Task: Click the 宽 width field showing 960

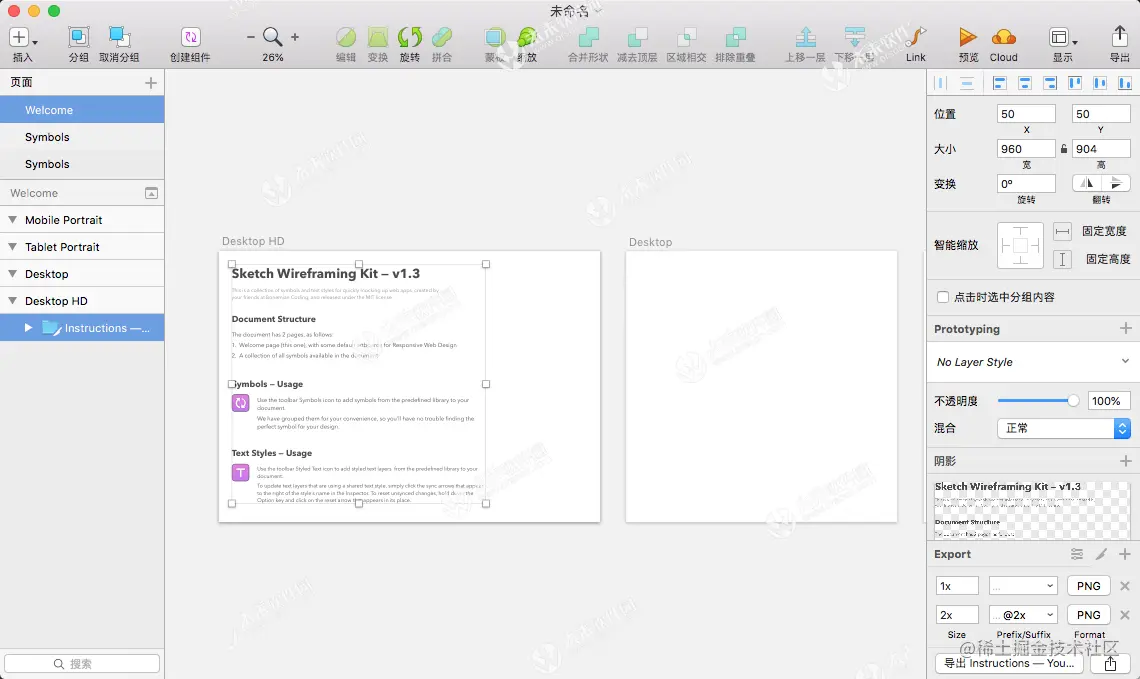Action: (x=1026, y=149)
